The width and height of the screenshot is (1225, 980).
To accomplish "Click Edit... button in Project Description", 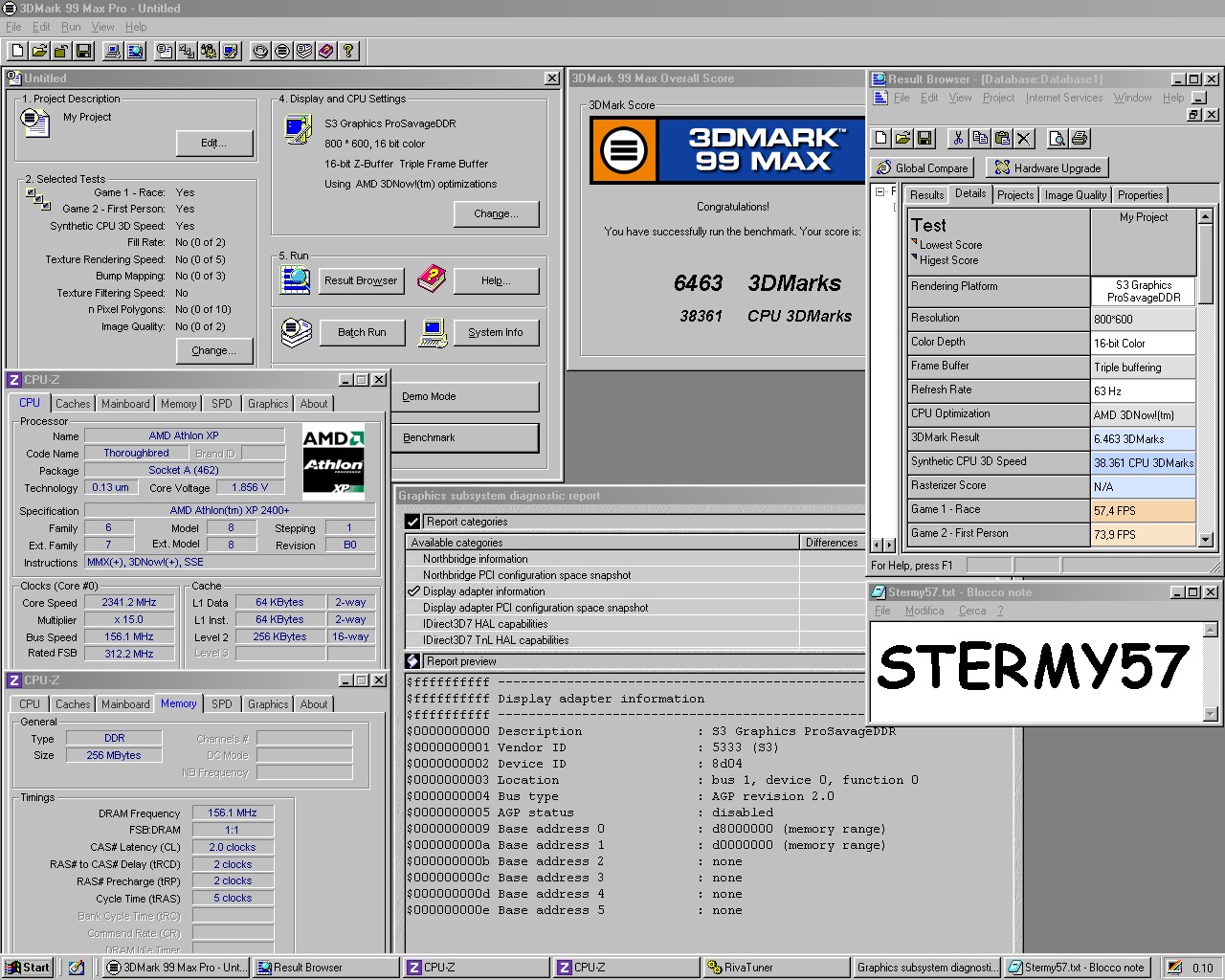I will 214,143.
